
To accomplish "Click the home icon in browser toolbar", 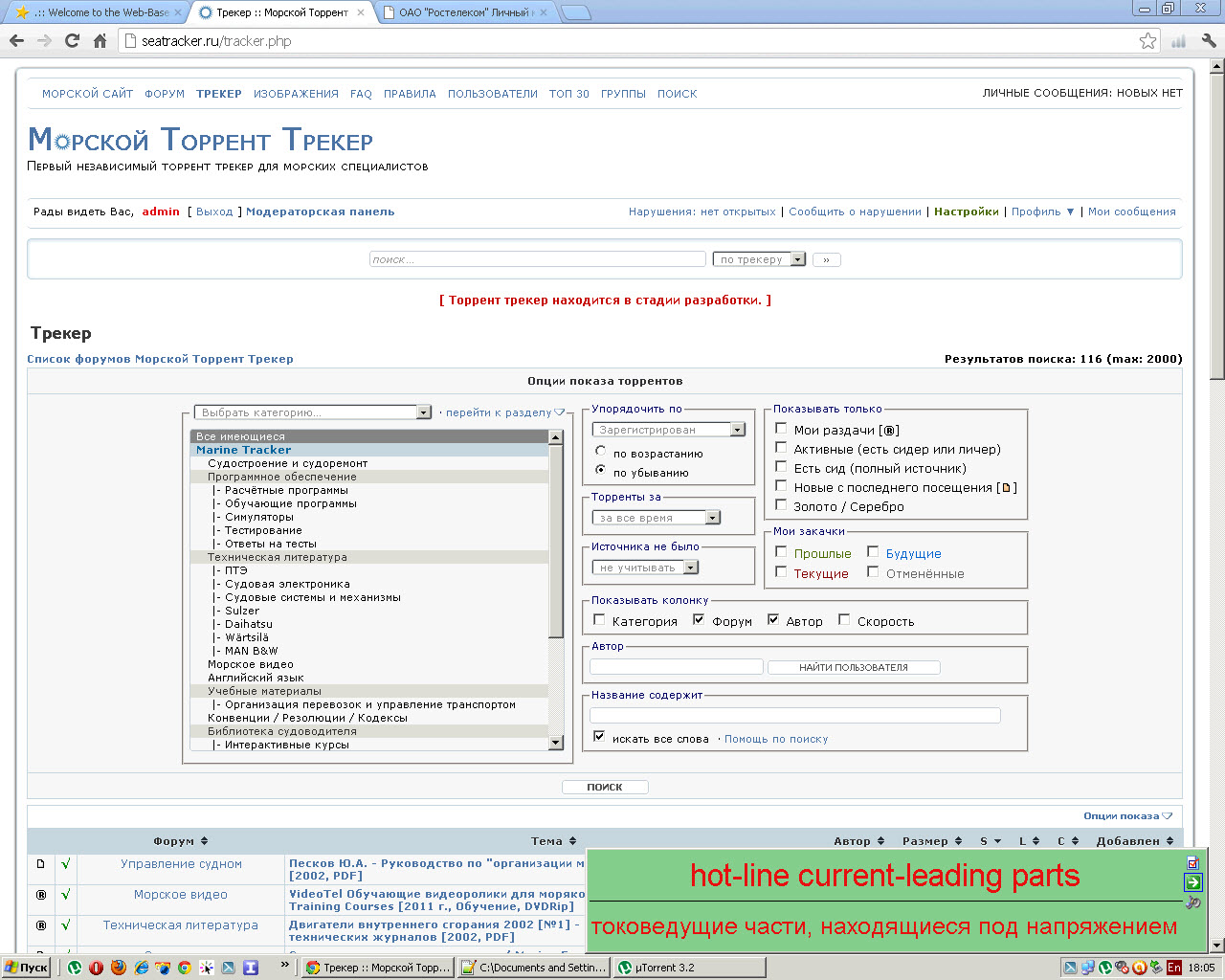I will tap(100, 41).
